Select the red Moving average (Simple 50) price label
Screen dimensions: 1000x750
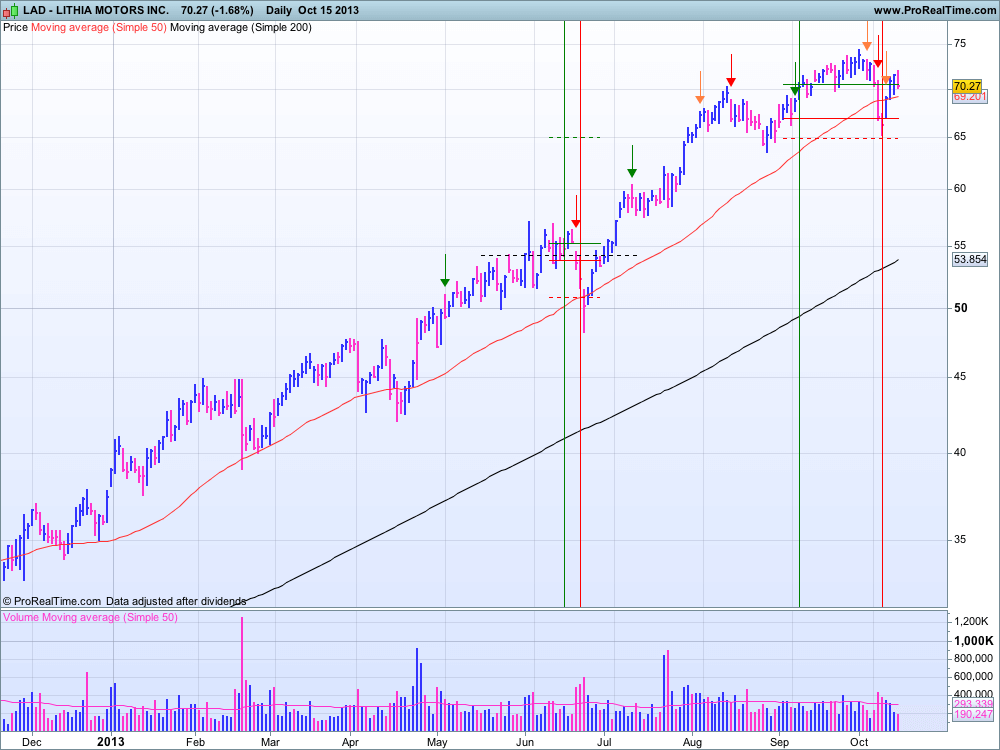tap(98, 28)
